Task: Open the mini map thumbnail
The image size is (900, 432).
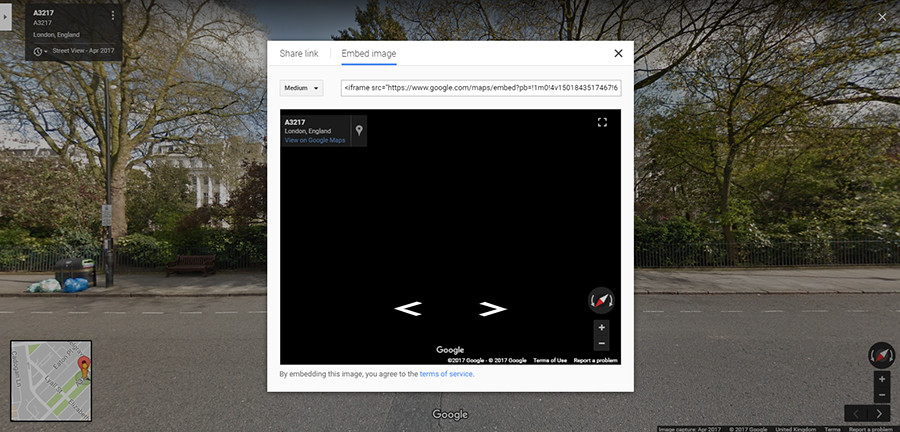Action: point(51,381)
